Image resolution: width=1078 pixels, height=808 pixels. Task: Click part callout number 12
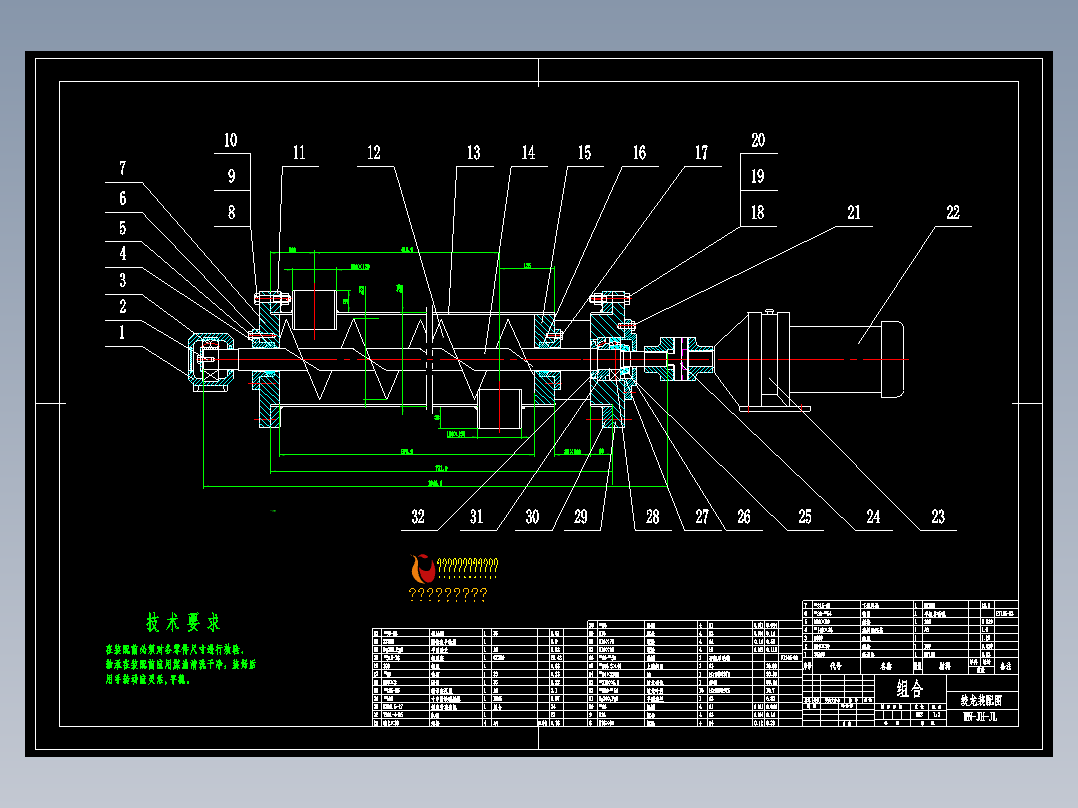coord(374,153)
